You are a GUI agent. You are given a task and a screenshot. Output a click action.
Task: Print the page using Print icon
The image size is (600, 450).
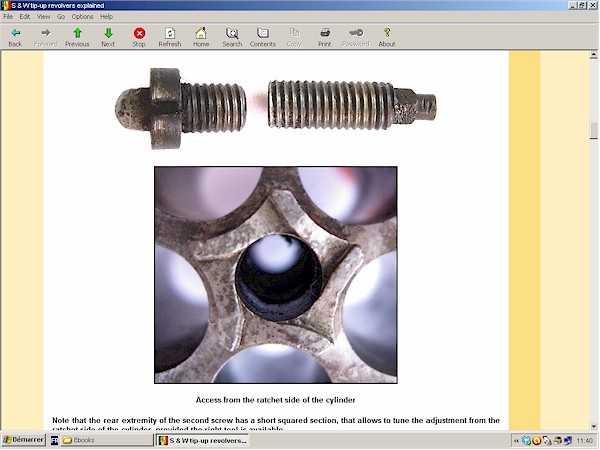point(325,33)
